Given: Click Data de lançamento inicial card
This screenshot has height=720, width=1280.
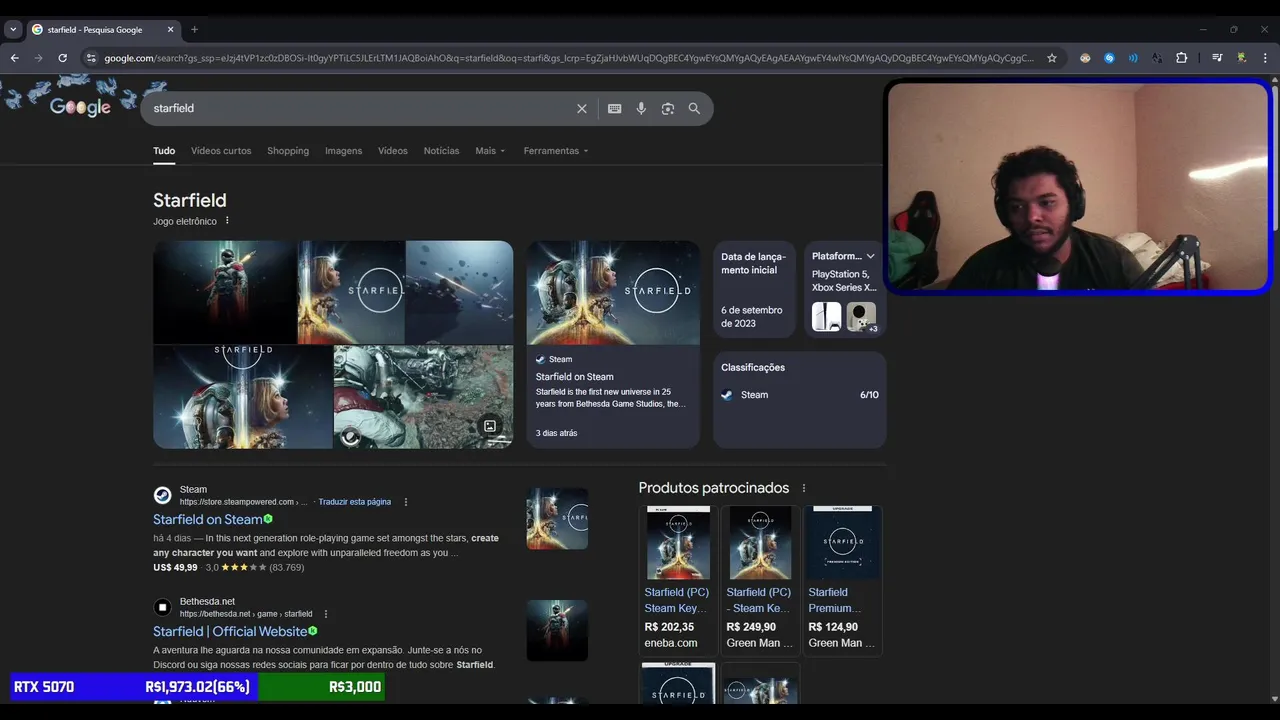Looking at the screenshot, I should coord(754,289).
